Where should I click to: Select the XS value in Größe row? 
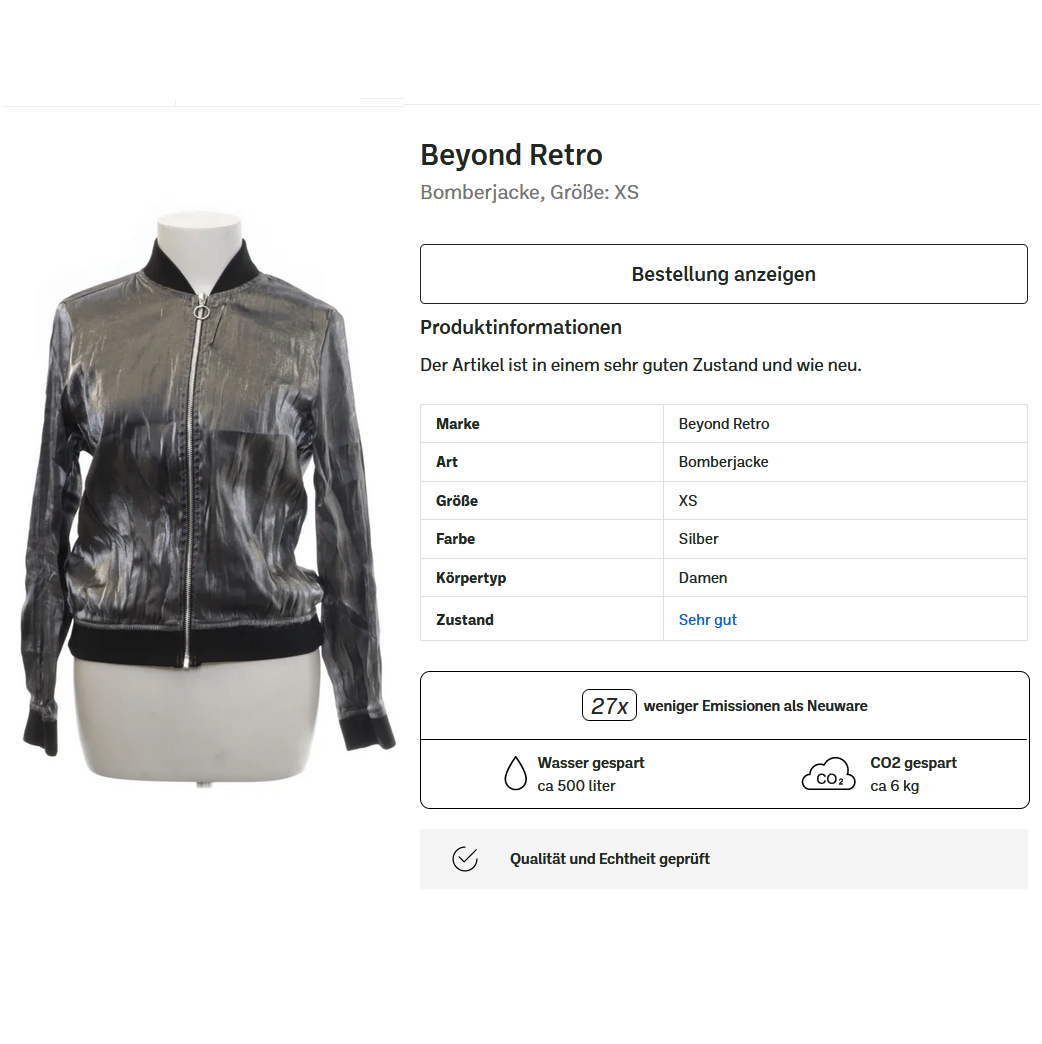(688, 501)
